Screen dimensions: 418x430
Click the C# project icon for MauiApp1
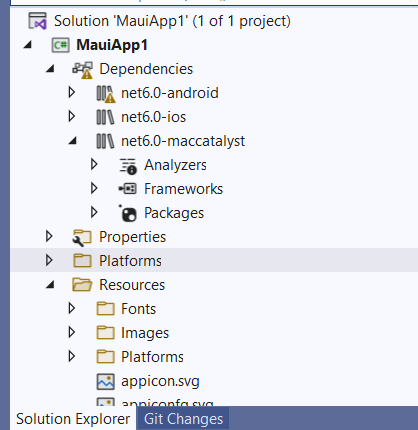60,45
